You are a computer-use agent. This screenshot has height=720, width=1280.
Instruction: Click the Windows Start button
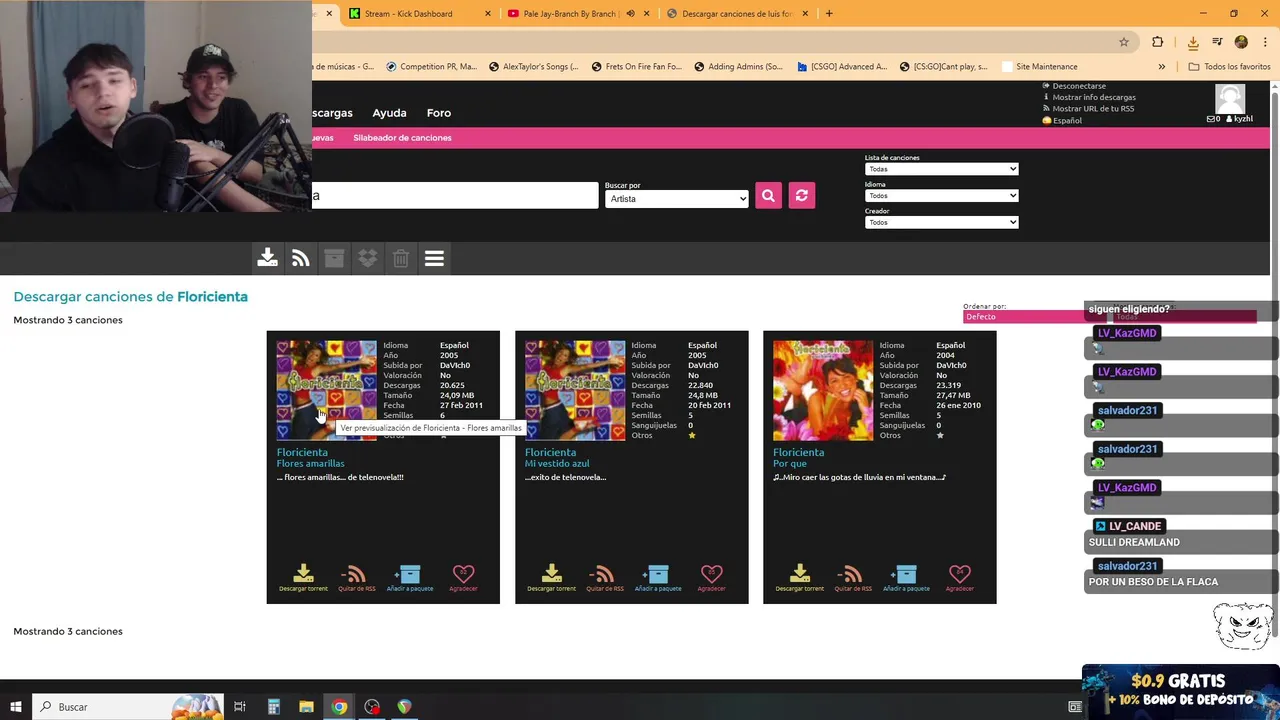(x=15, y=707)
